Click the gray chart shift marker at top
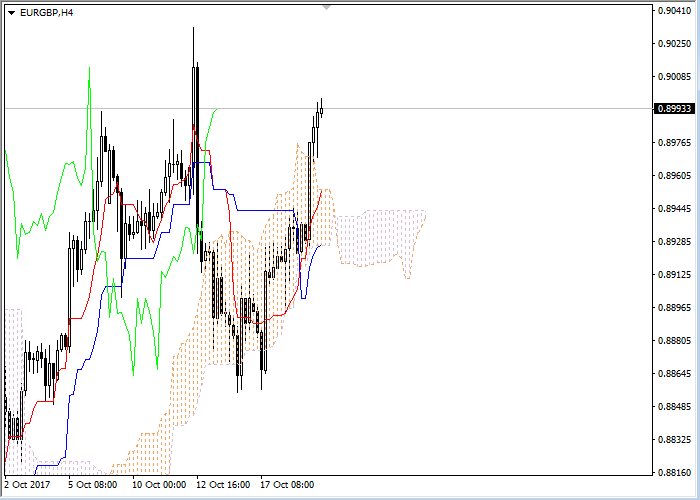Image resolution: width=700 pixels, height=500 pixels. click(327, 7)
